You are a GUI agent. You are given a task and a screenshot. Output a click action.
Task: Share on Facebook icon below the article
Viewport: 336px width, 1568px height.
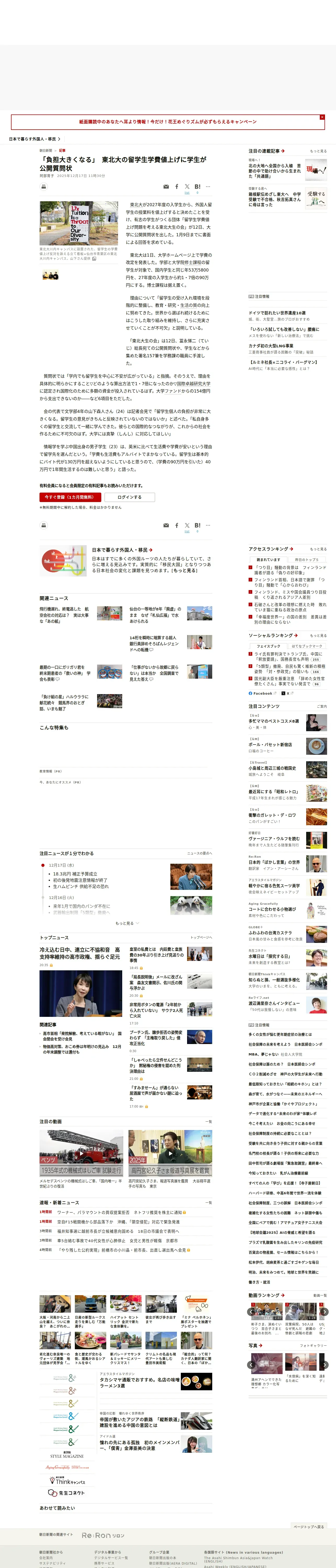click(177, 525)
